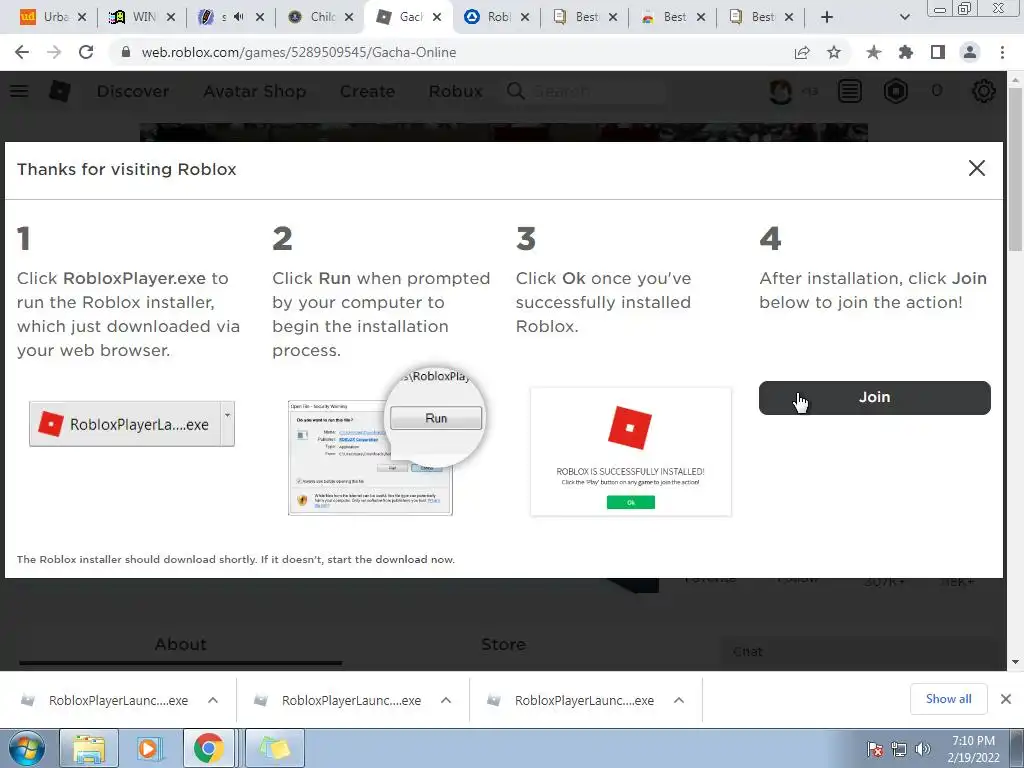This screenshot has height=768, width=1024.
Task: Expand options for second RobloxPlayerLaunc download
Action: (x=446, y=700)
